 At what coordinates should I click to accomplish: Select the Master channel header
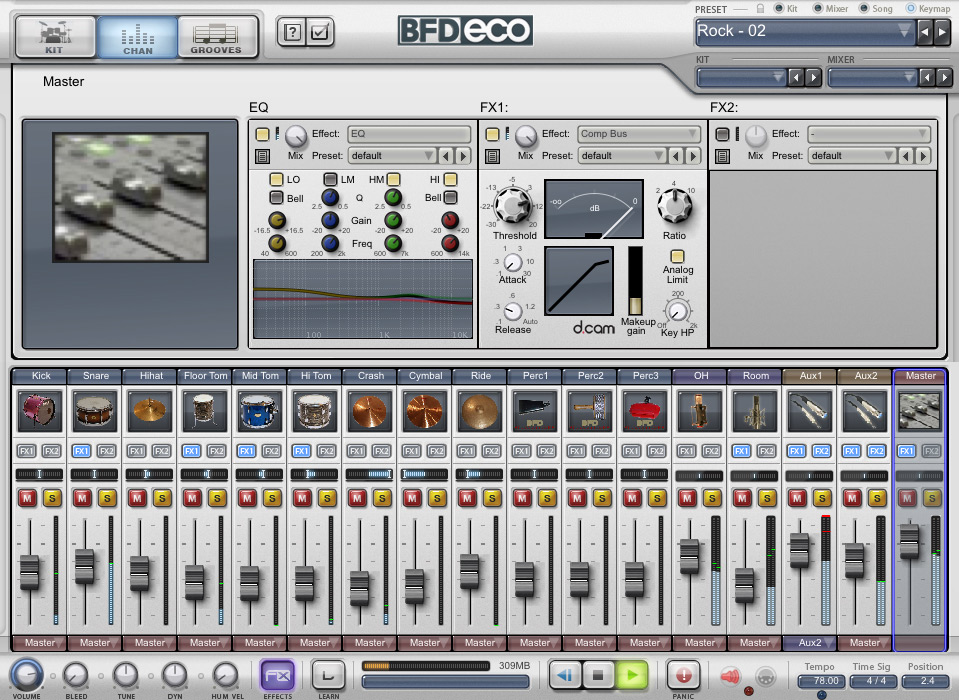pos(920,376)
